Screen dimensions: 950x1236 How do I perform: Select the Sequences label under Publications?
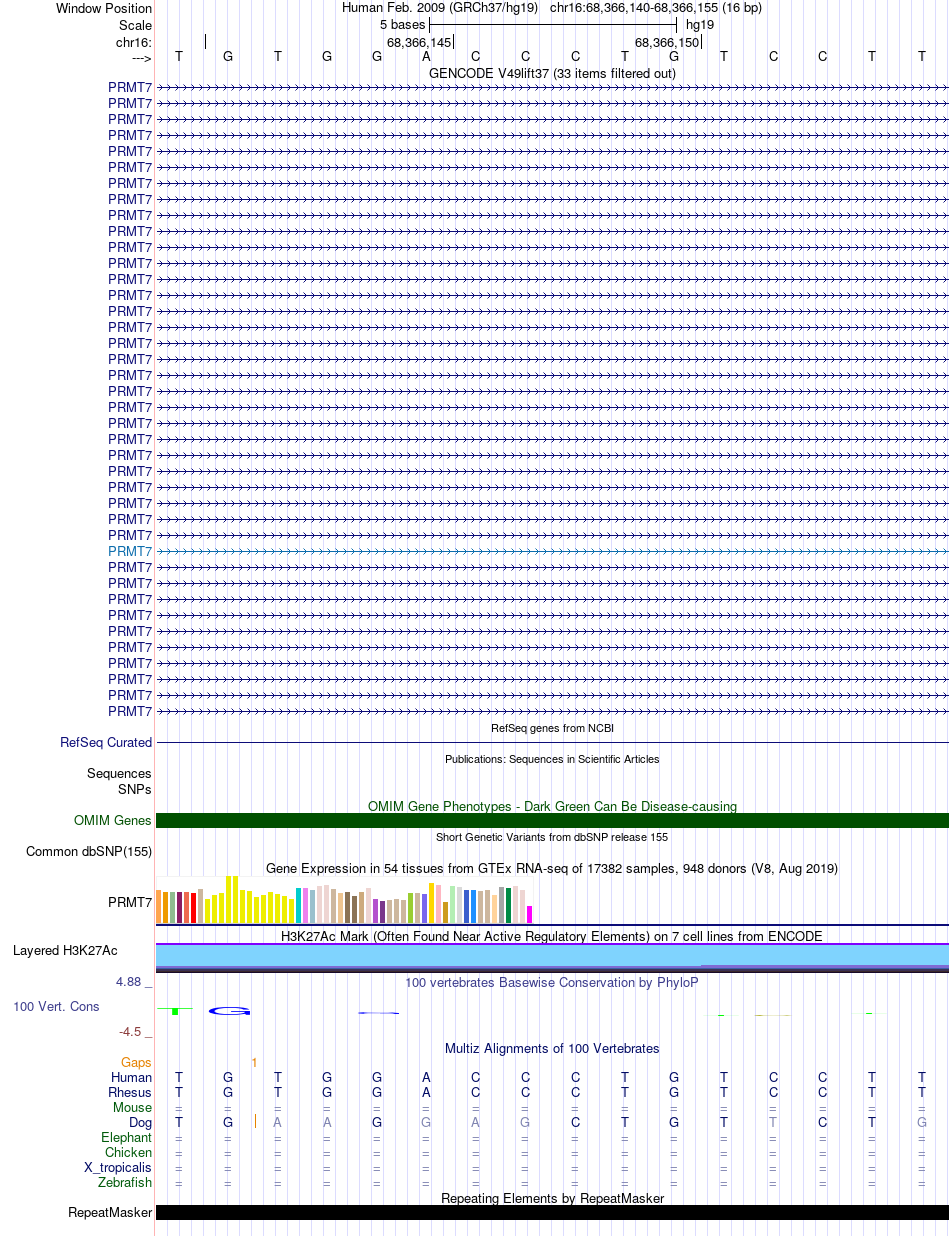(119, 774)
